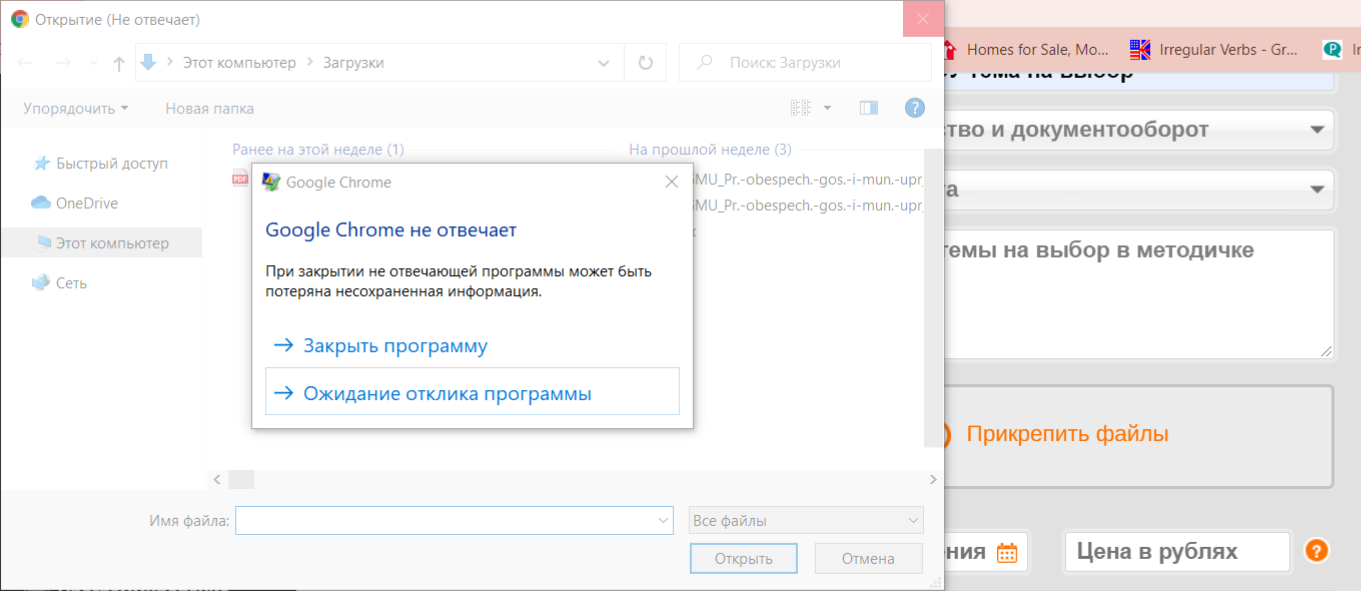Click the horizontal scrollbar left arrow
1361x591 pixels.
click(x=217, y=480)
